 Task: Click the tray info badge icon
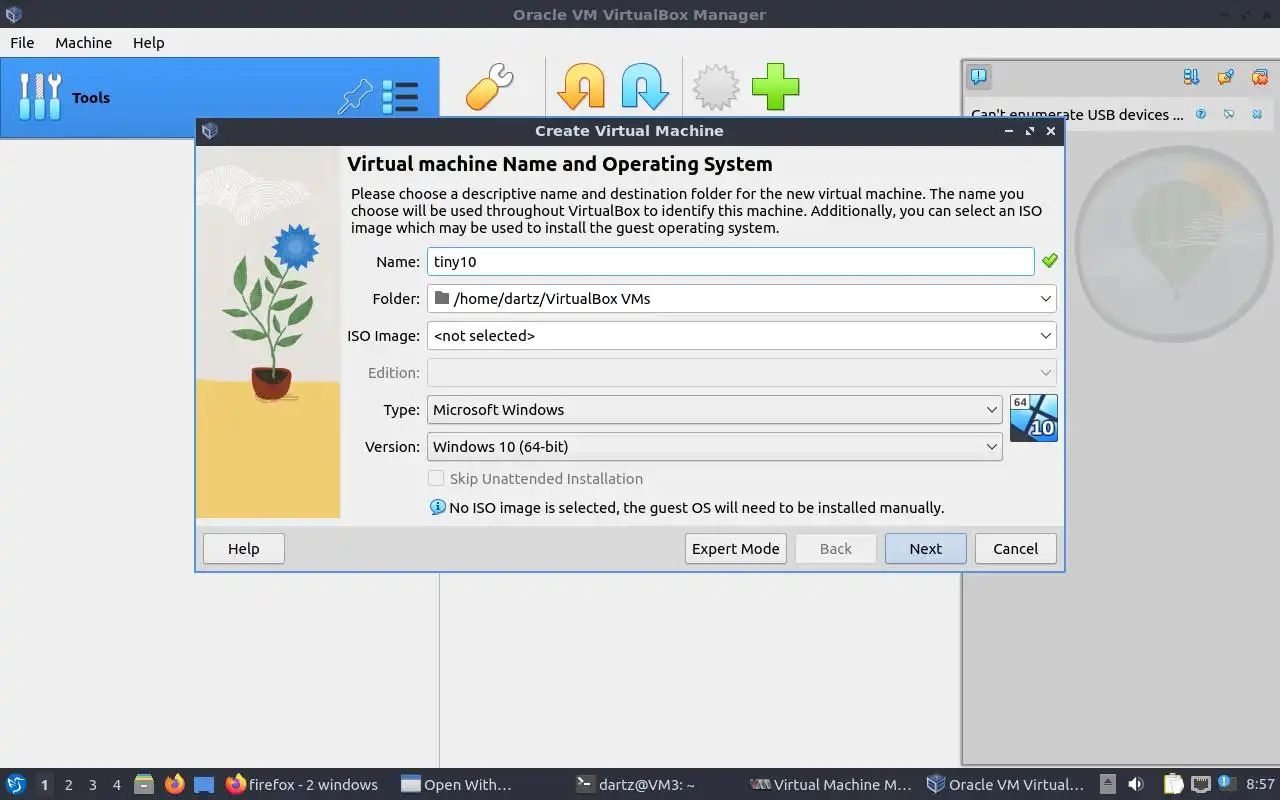(1228, 783)
